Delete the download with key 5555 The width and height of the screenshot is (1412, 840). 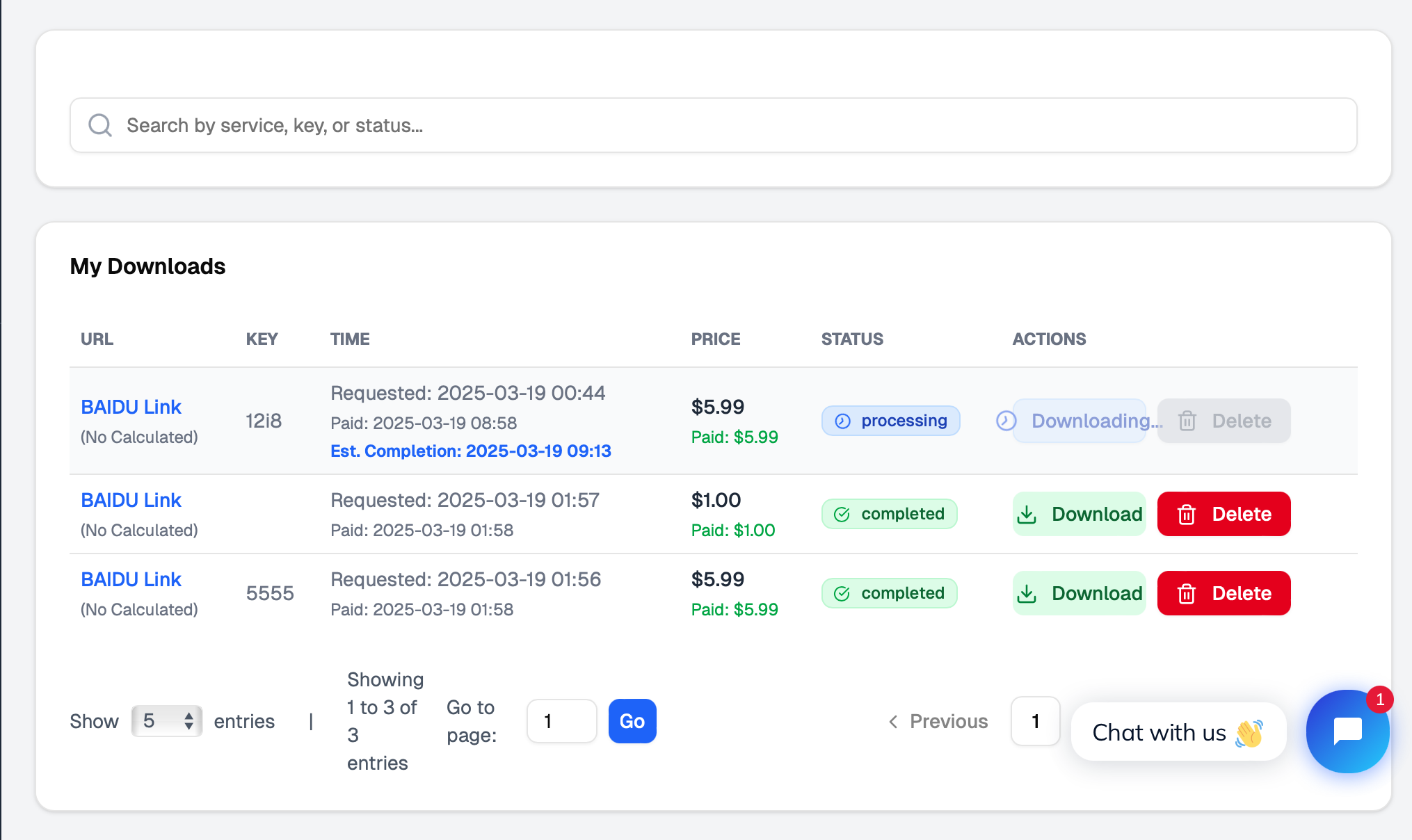click(1224, 593)
